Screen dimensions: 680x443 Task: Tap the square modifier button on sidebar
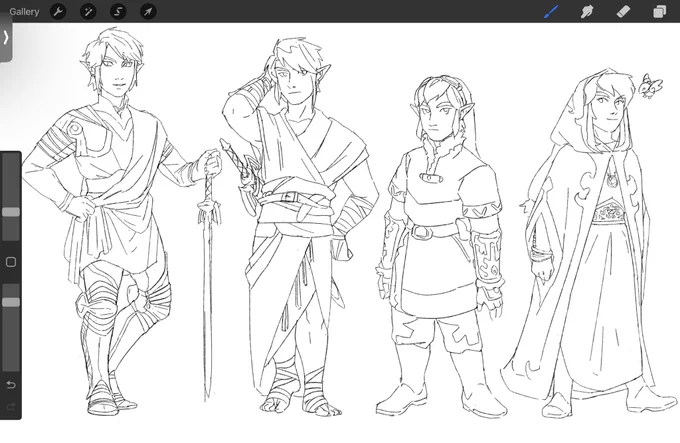(11, 262)
